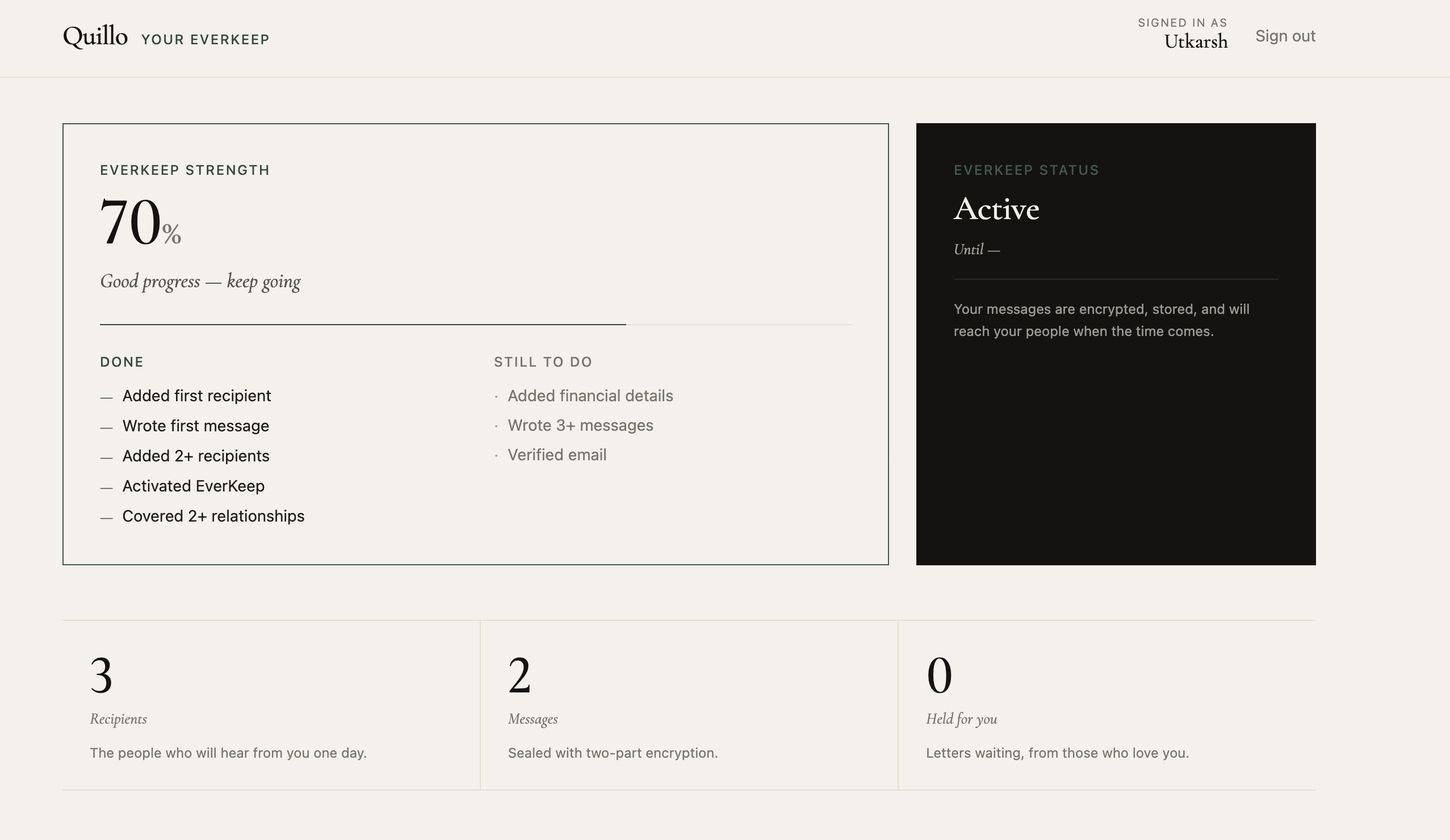Click 'Activated EverKeep' done item

(194, 486)
